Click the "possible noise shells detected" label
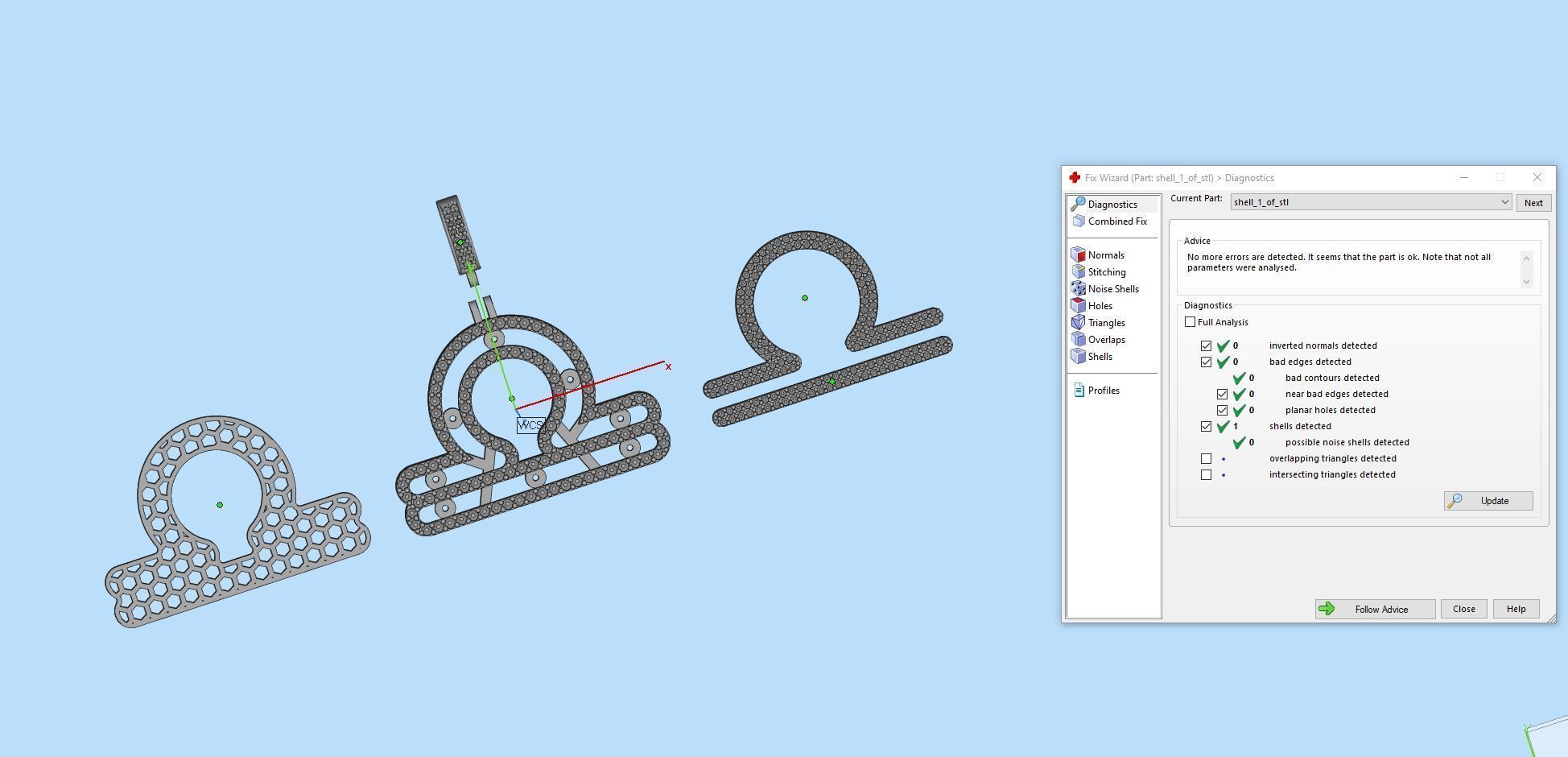The width and height of the screenshot is (1568, 757). [x=1347, y=442]
